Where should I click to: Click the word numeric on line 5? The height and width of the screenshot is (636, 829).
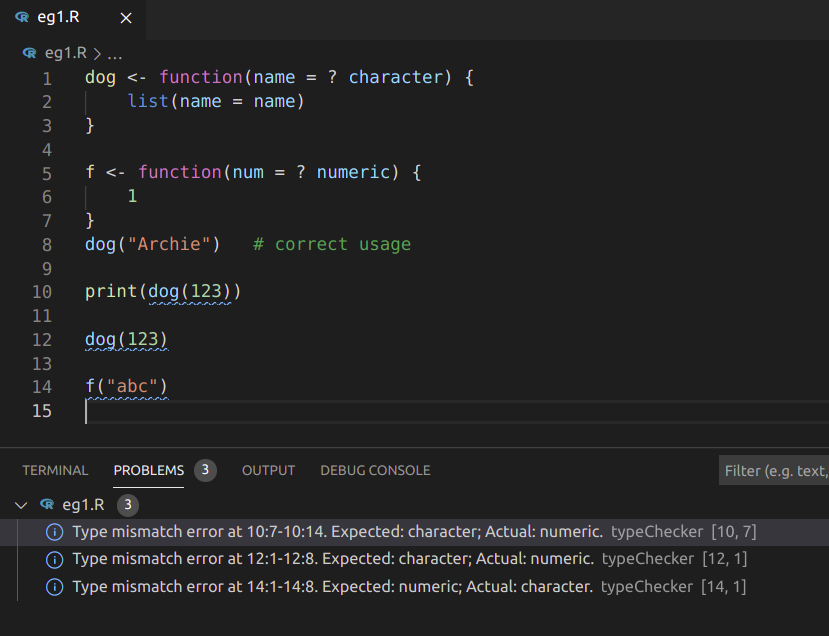(x=353, y=172)
